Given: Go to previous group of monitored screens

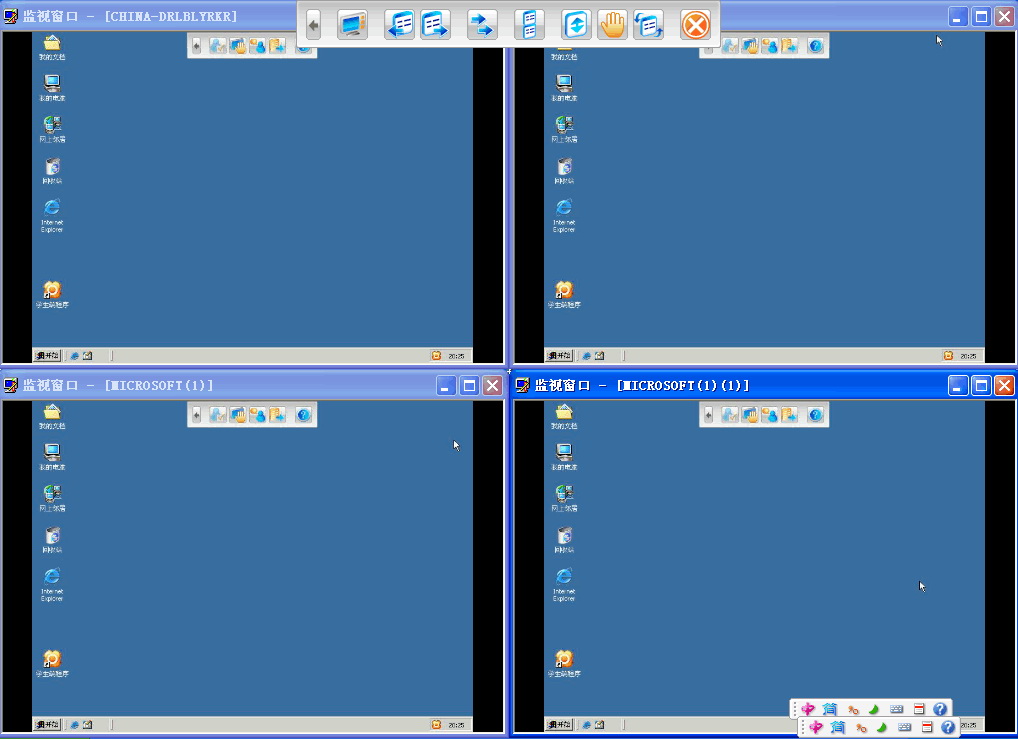Looking at the screenshot, I should 399,26.
